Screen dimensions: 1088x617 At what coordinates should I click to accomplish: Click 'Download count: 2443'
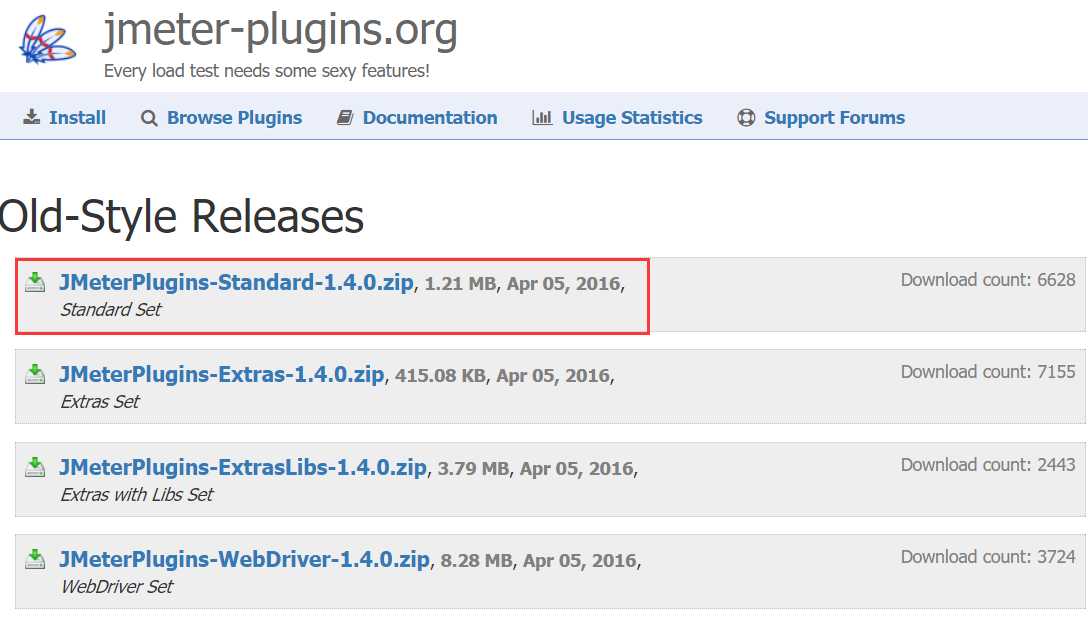coord(988,464)
